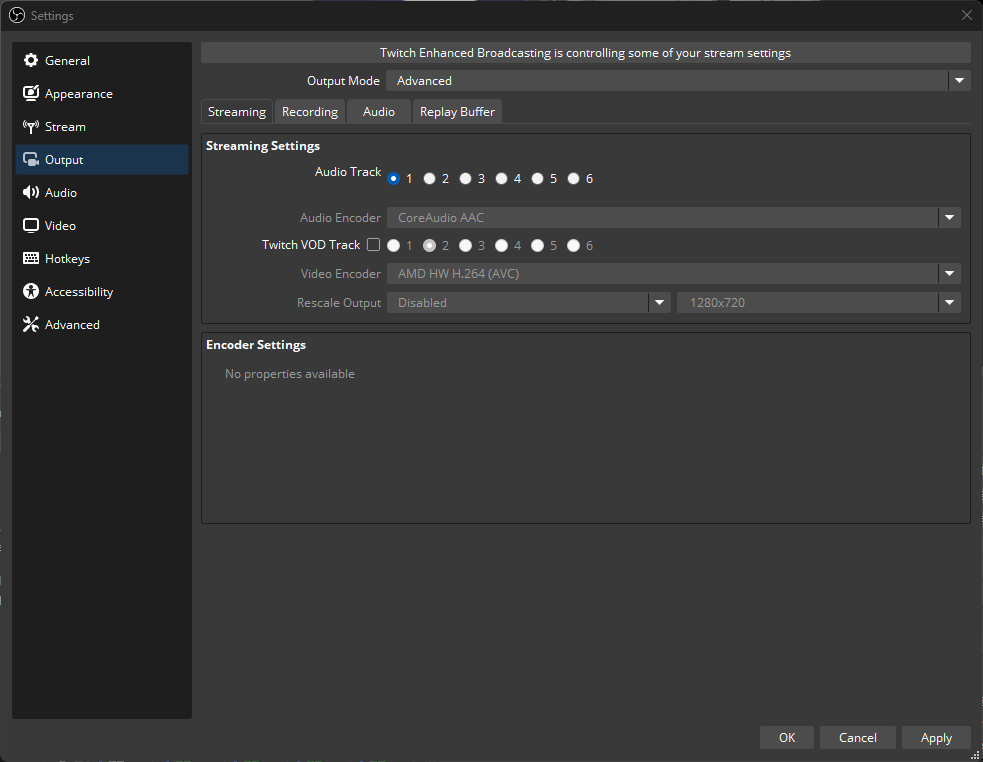Click the Audio Encoder dropdown arrow
The image size is (983, 762).
point(949,218)
